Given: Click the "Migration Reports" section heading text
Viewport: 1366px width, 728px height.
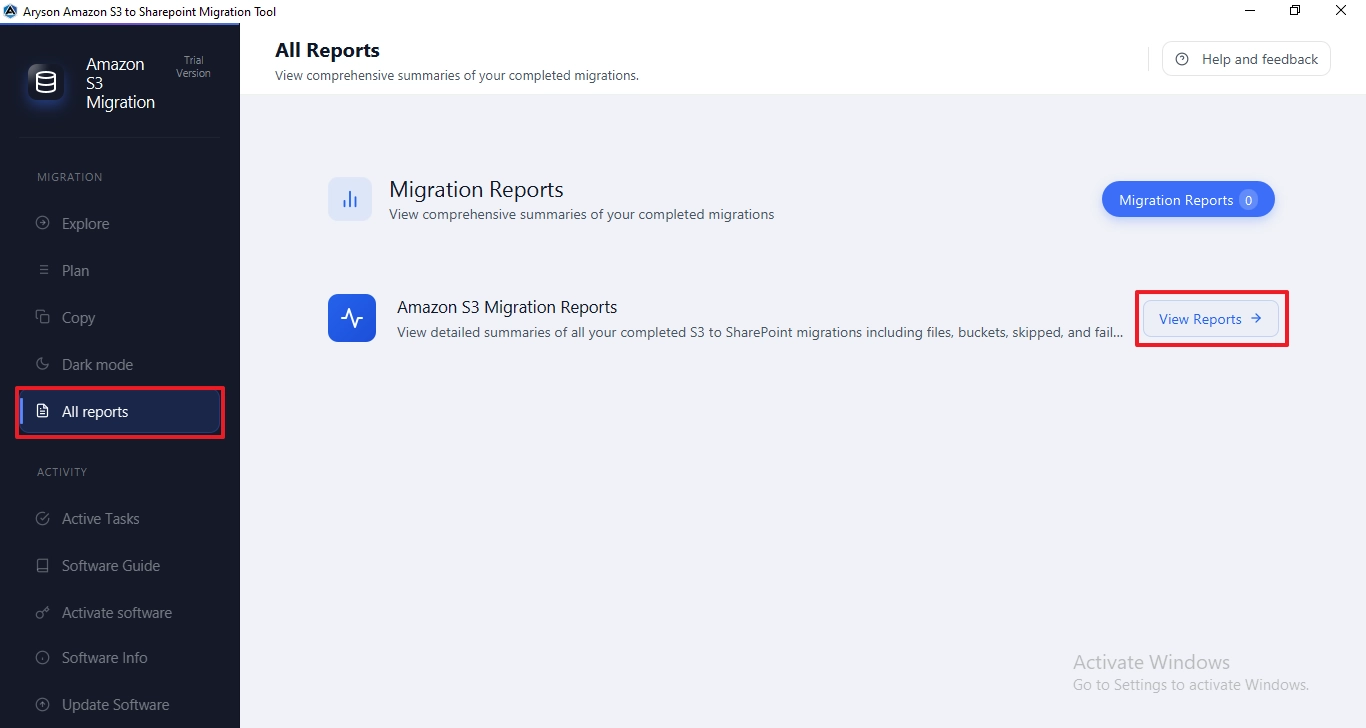Looking at the screenshot, I should (476, 190).
